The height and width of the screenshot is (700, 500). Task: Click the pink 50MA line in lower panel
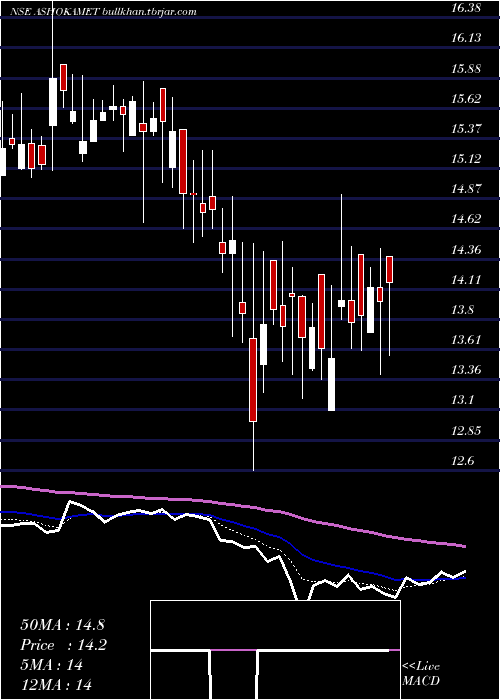(232, 504)
